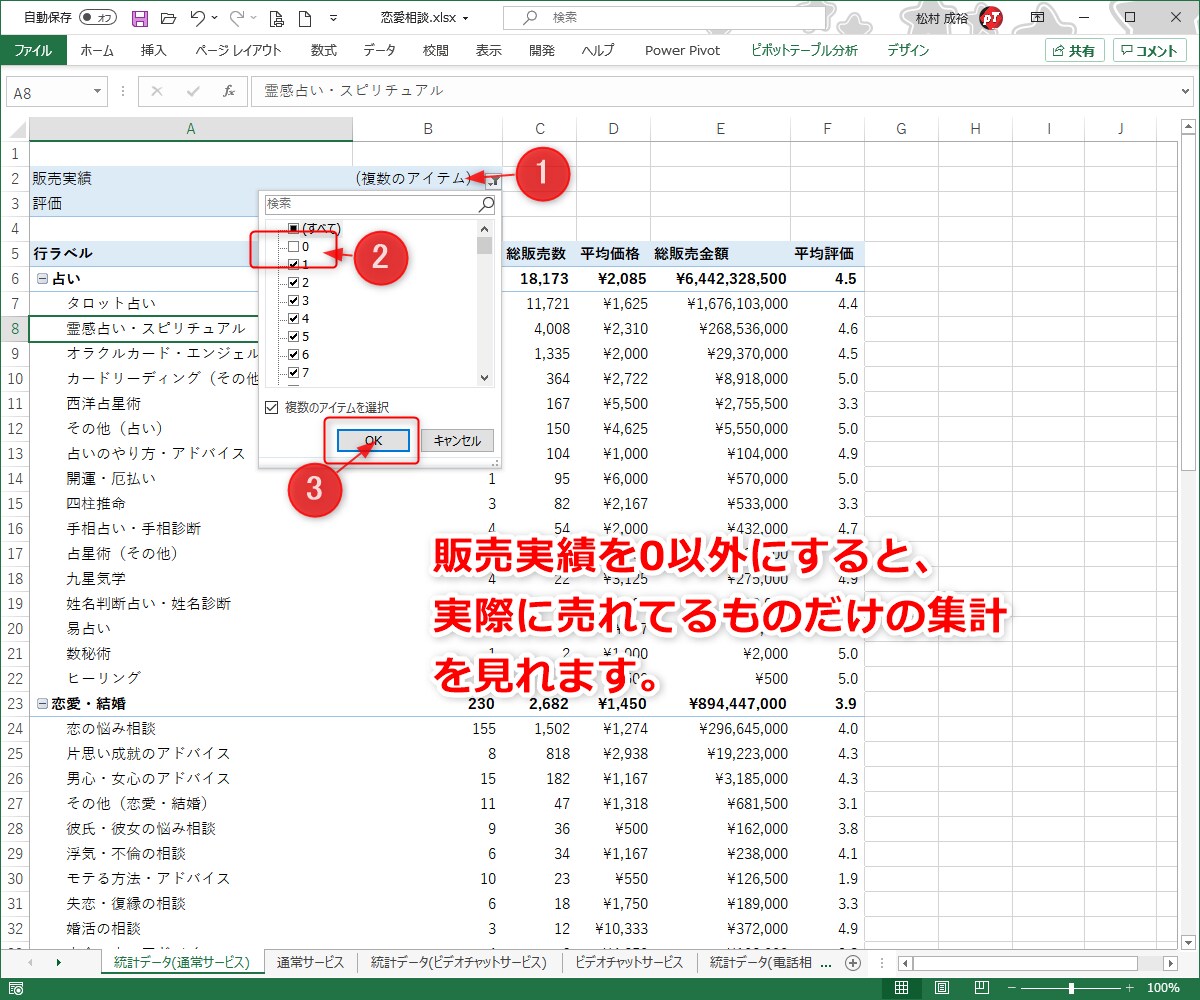Uncheck the 2 item checkbox
1200x1000 pixels.
click(x=293, y=282)
